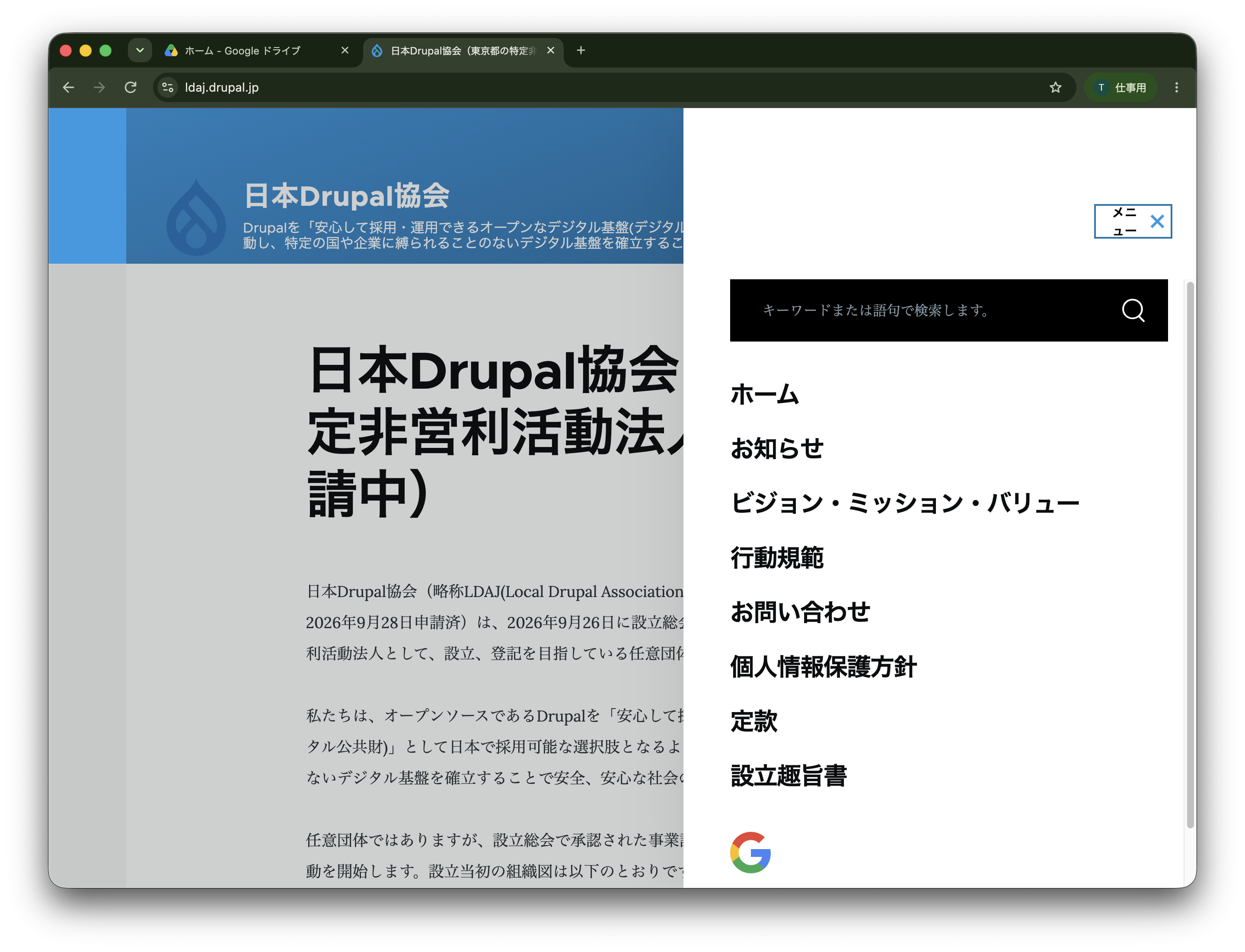Click the yellow minimize window button
The width and height of the screenshot is (1245, 952).
[x=86, y=51]
